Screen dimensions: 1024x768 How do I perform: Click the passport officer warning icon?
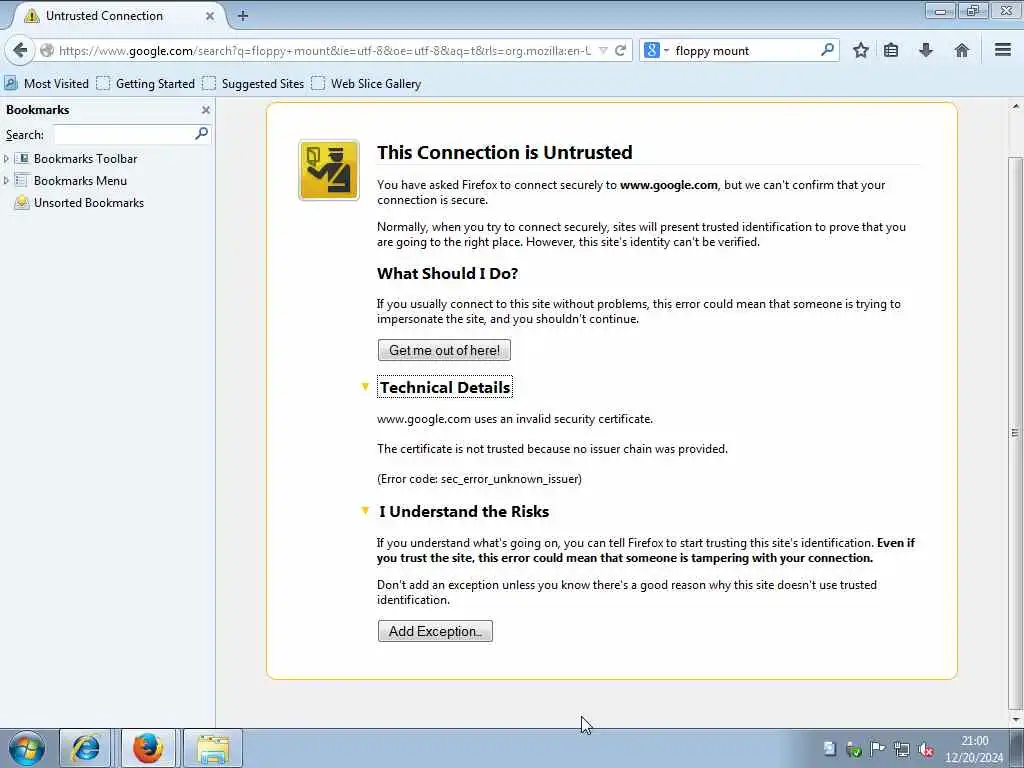click(329, 170)
